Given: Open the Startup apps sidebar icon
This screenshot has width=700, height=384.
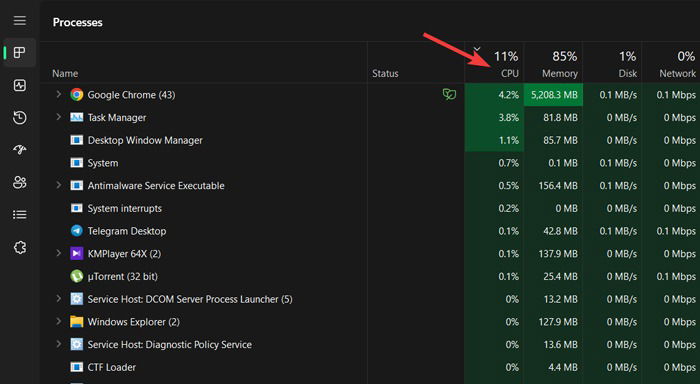Looking at the screenshot, I should click(20, 150).
